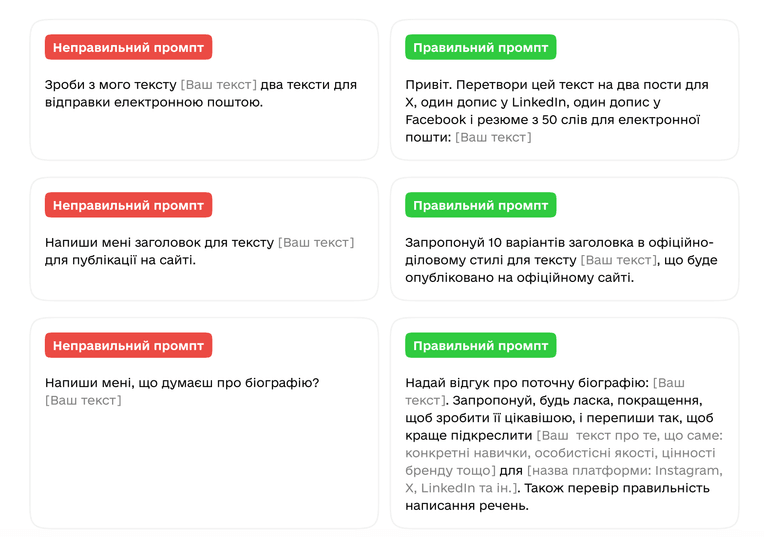The width and height of the screenshot is (764, 537).
Task: Select the [Ваш текст] placeholder after 'заголовок для тексту'
Action: pos(316,243)
